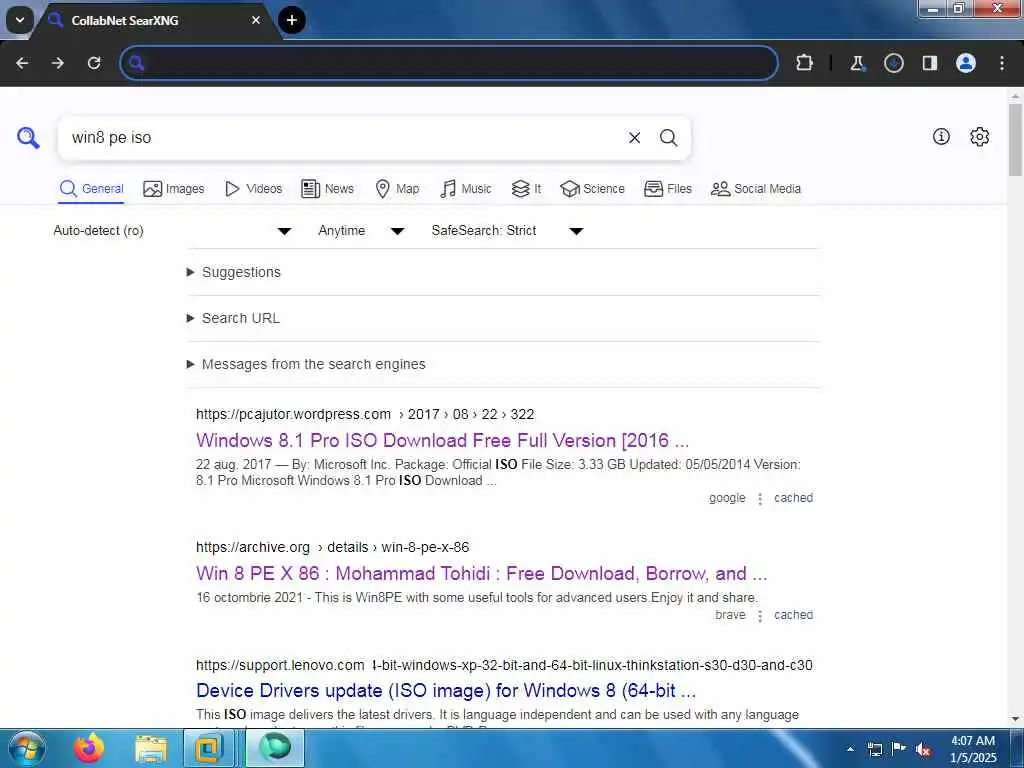Open Device Drivers update Lenovo result
This screenshot has height=768, width=1024.
(446, 690)
